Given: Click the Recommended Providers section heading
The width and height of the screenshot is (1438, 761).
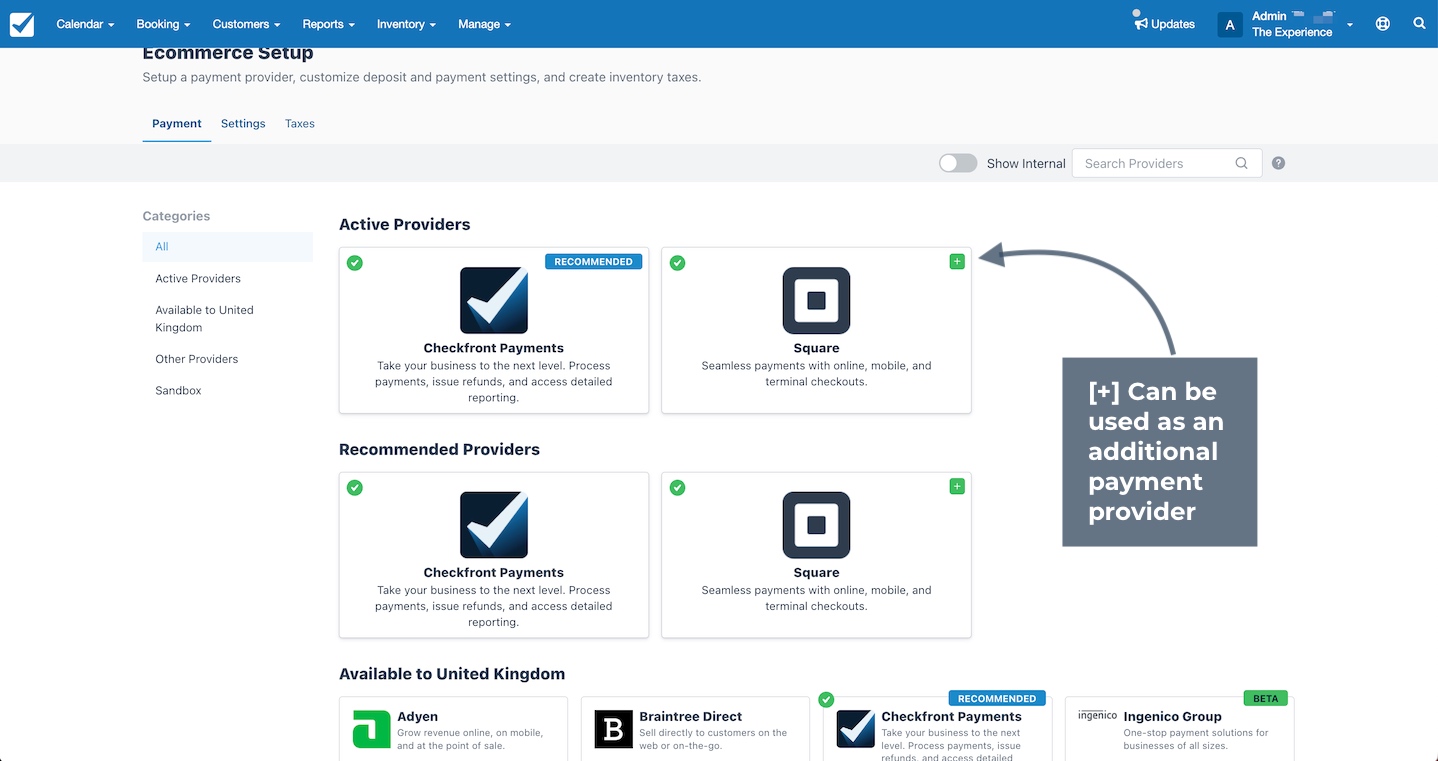Looking at the screenshot, I should (x=439, y=450).
